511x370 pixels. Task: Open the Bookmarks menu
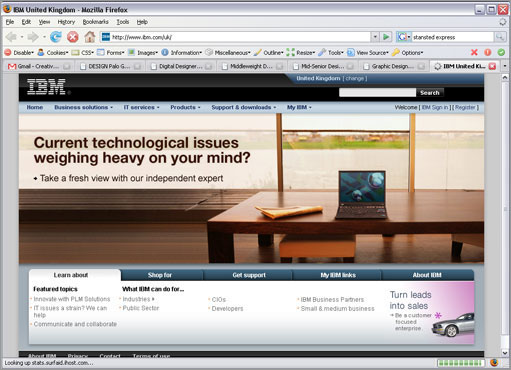click(x=95, y=22)
